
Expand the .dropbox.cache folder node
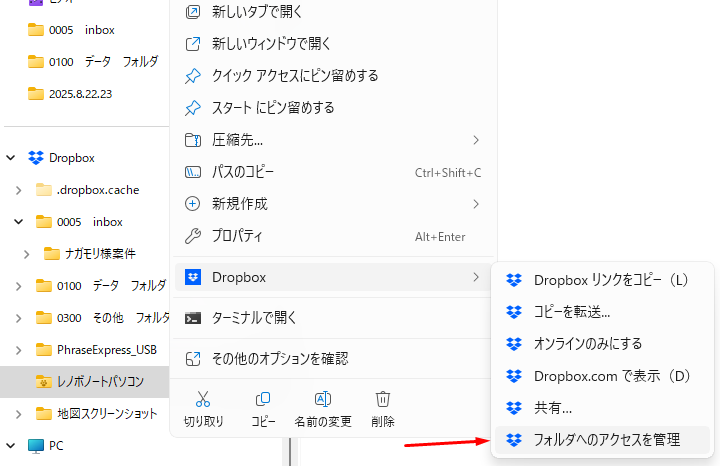pyautogui.click(x=18, y=190)
